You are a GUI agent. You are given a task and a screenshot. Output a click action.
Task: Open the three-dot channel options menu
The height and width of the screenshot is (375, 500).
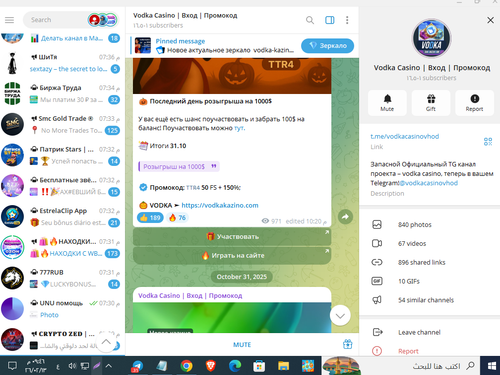pos(347,20)
